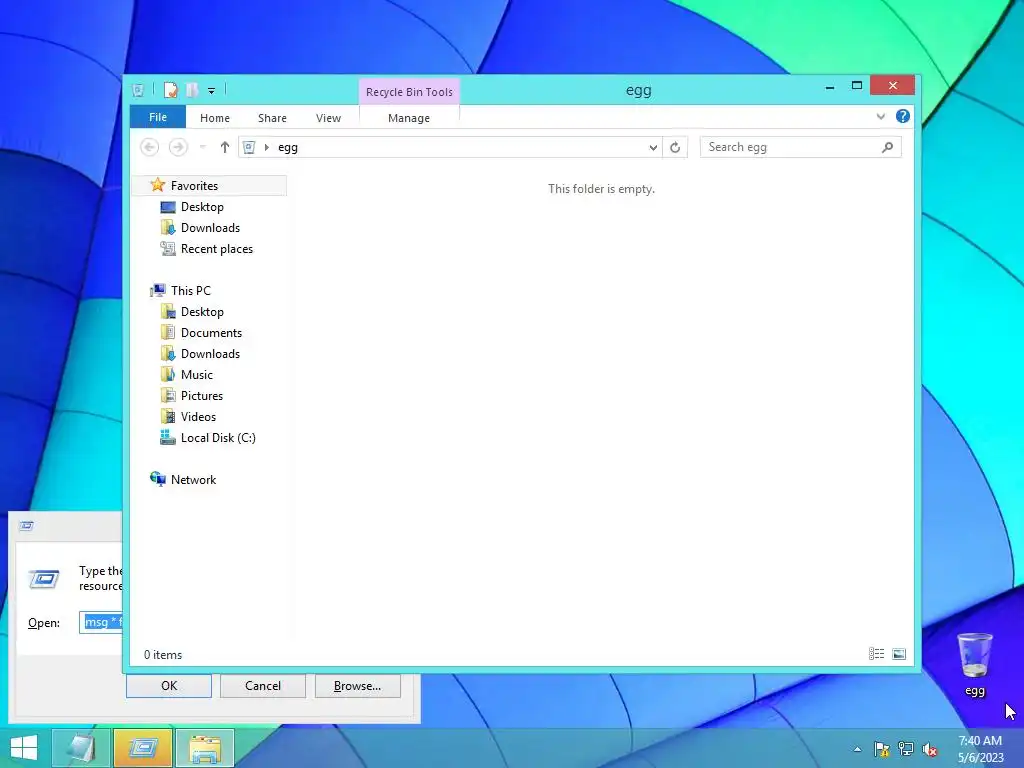This screenshot has height=768, width=1024.
Task: Click the '0 items' status text
Action: click(163, 654)
